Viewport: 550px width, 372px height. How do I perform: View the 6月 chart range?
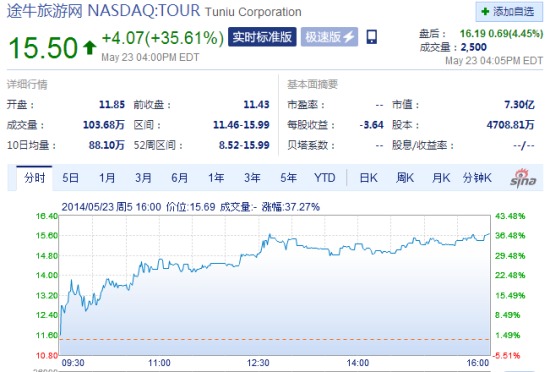pyautogui.click(x=180, y=178)
